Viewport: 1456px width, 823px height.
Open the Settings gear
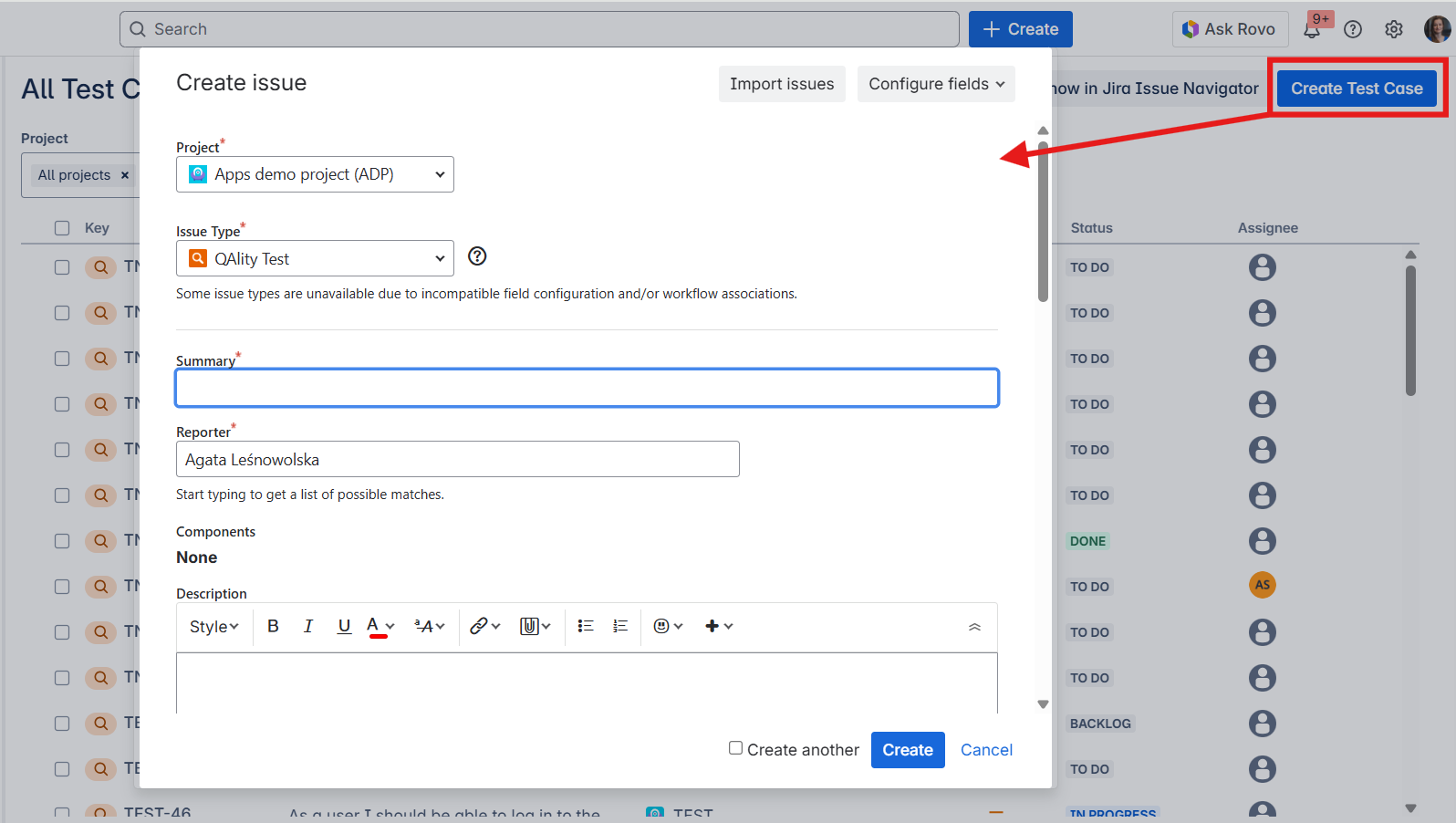click(x=1394, y=29)
